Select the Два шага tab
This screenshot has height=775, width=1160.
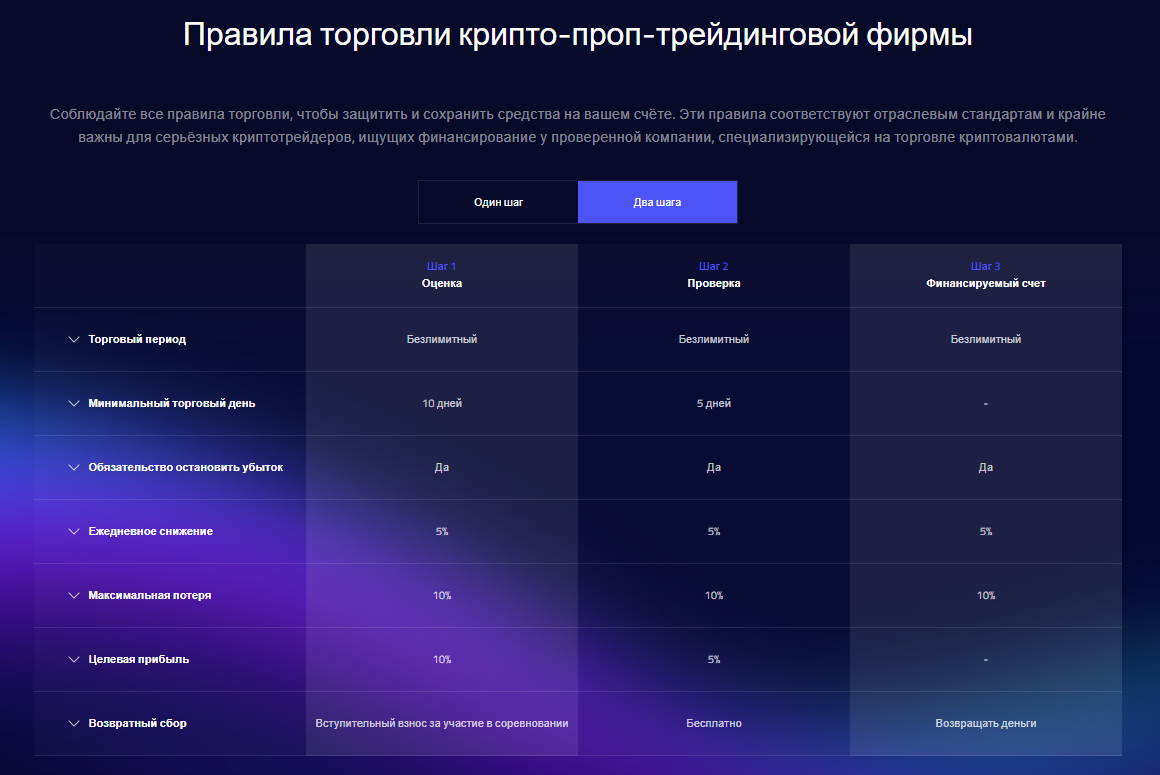coord(657,202)
